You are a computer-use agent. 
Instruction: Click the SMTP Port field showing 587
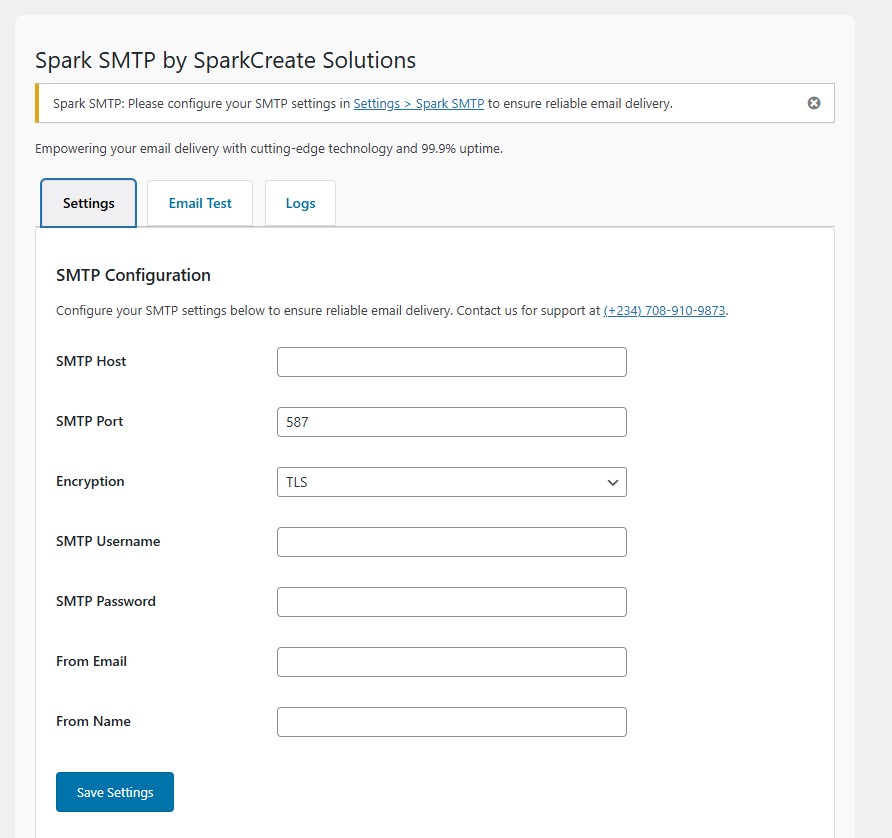451,421
